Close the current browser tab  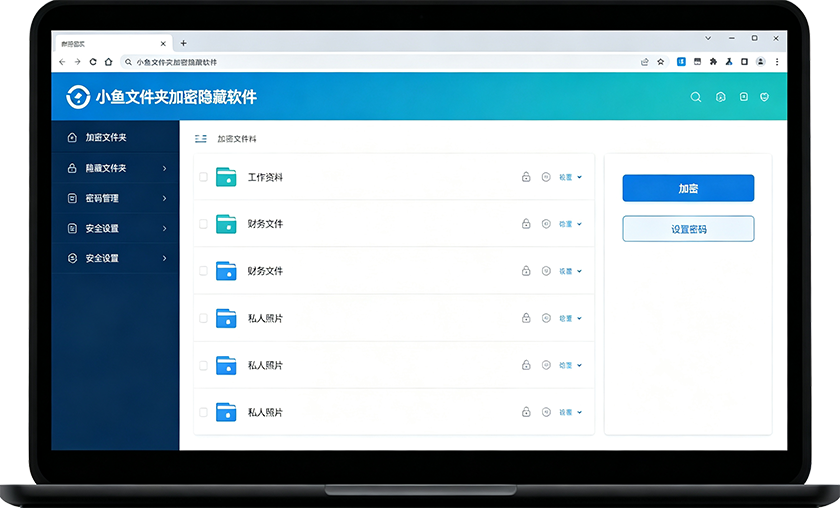pos(163,44)
